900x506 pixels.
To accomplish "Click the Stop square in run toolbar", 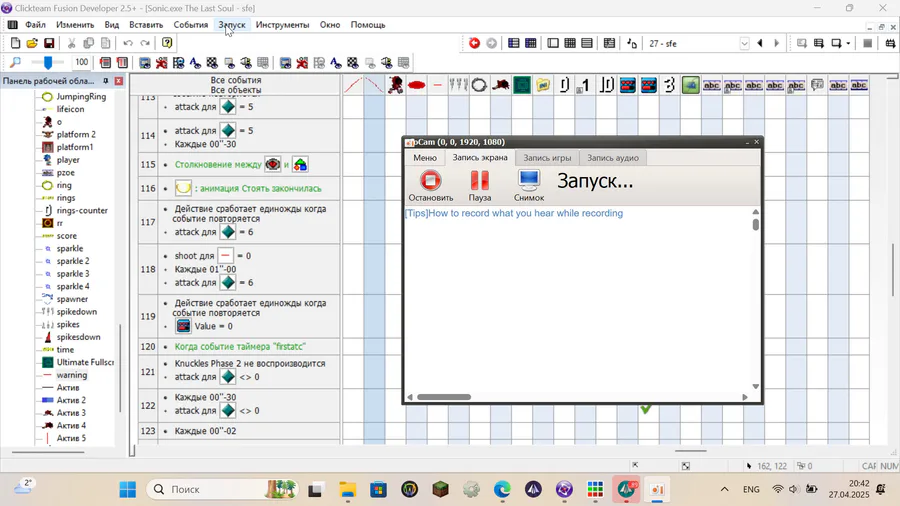I will tap(868, 43).
